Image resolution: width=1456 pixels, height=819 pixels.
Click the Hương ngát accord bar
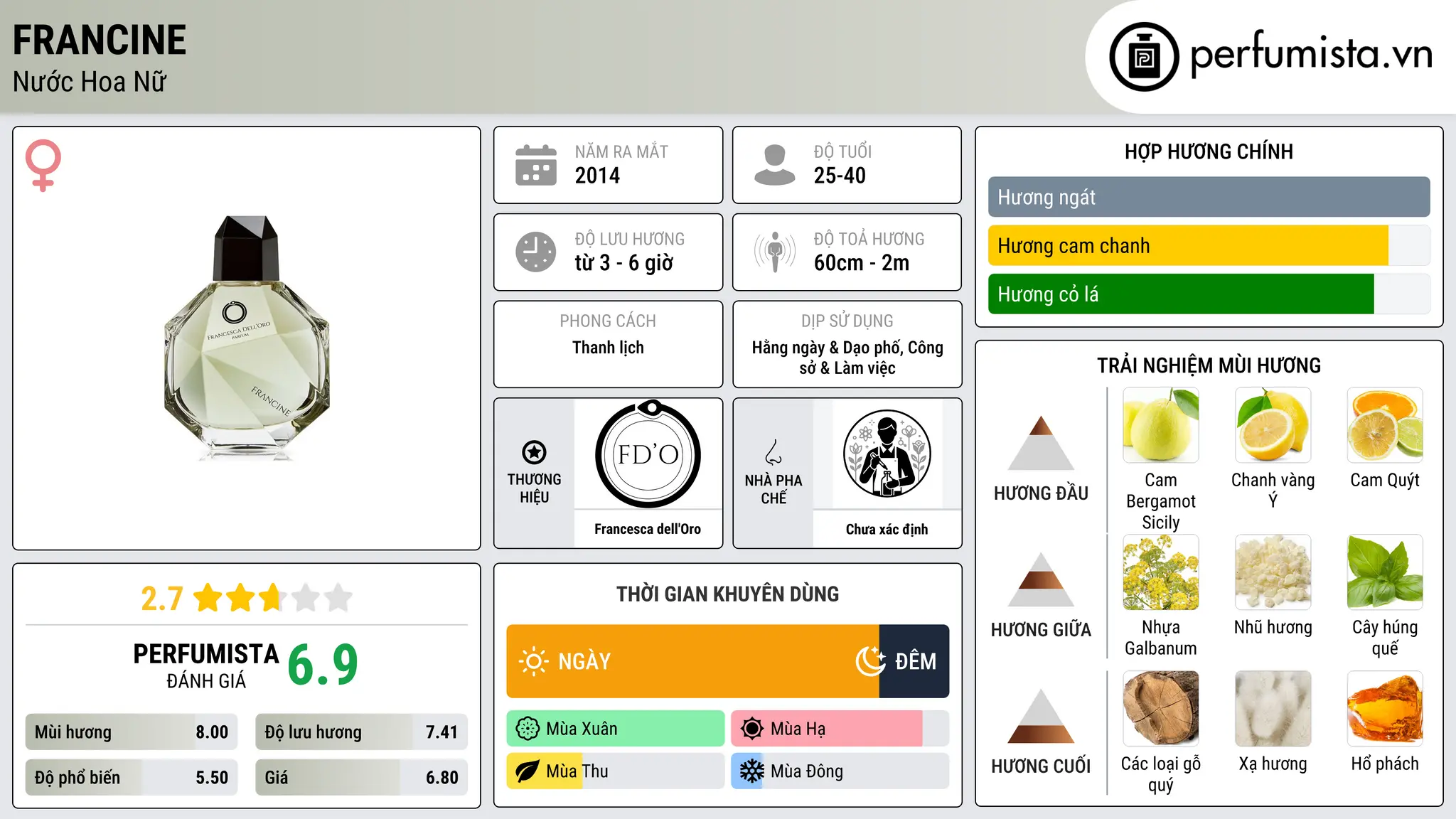[x=1209, y=197]
